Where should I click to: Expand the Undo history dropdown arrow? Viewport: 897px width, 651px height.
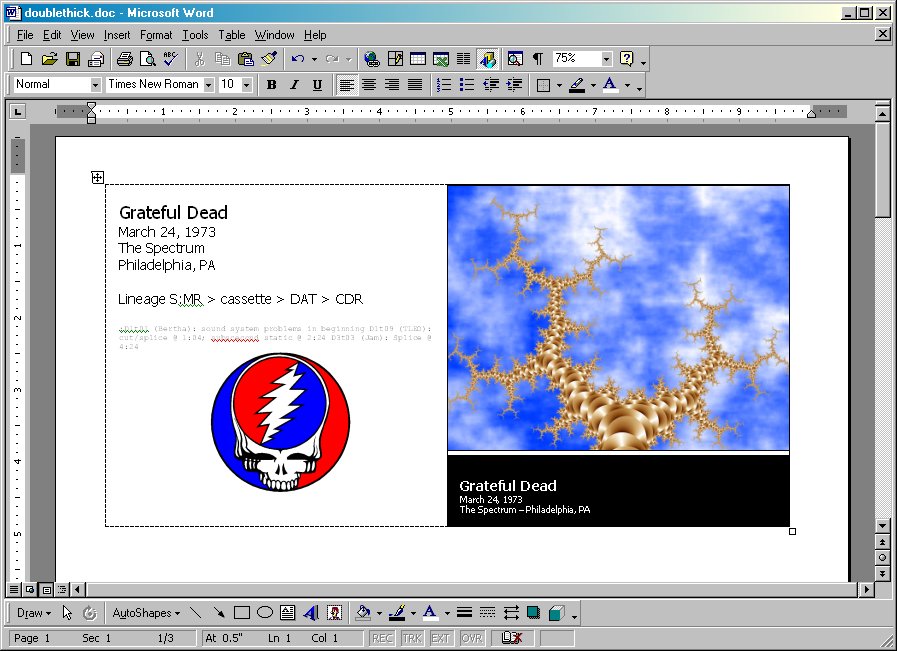(x=314, y=58)
